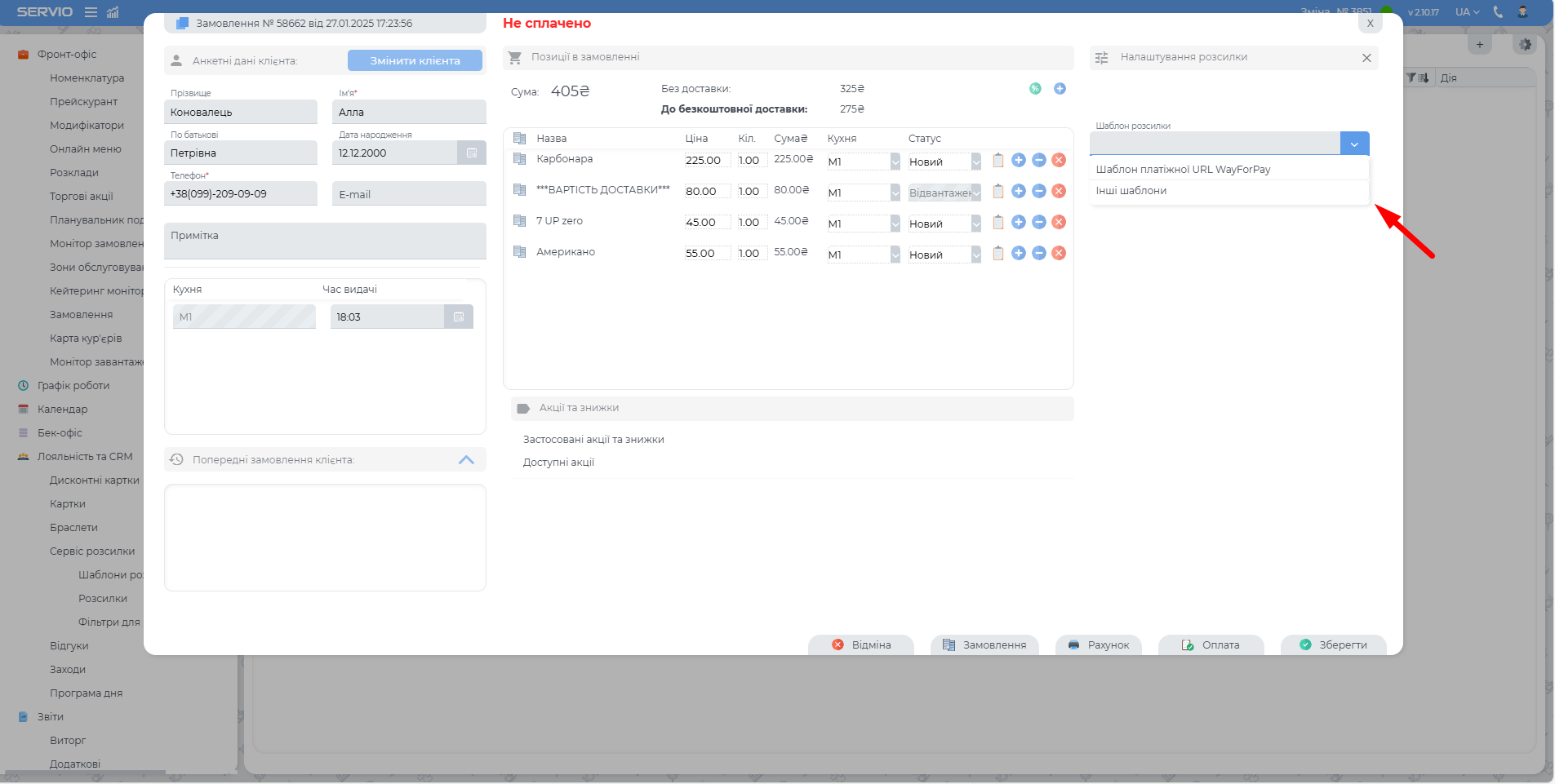Click the blue add position icon near sum
This screenshot has width=1555, height=784.
[1060, 89]
